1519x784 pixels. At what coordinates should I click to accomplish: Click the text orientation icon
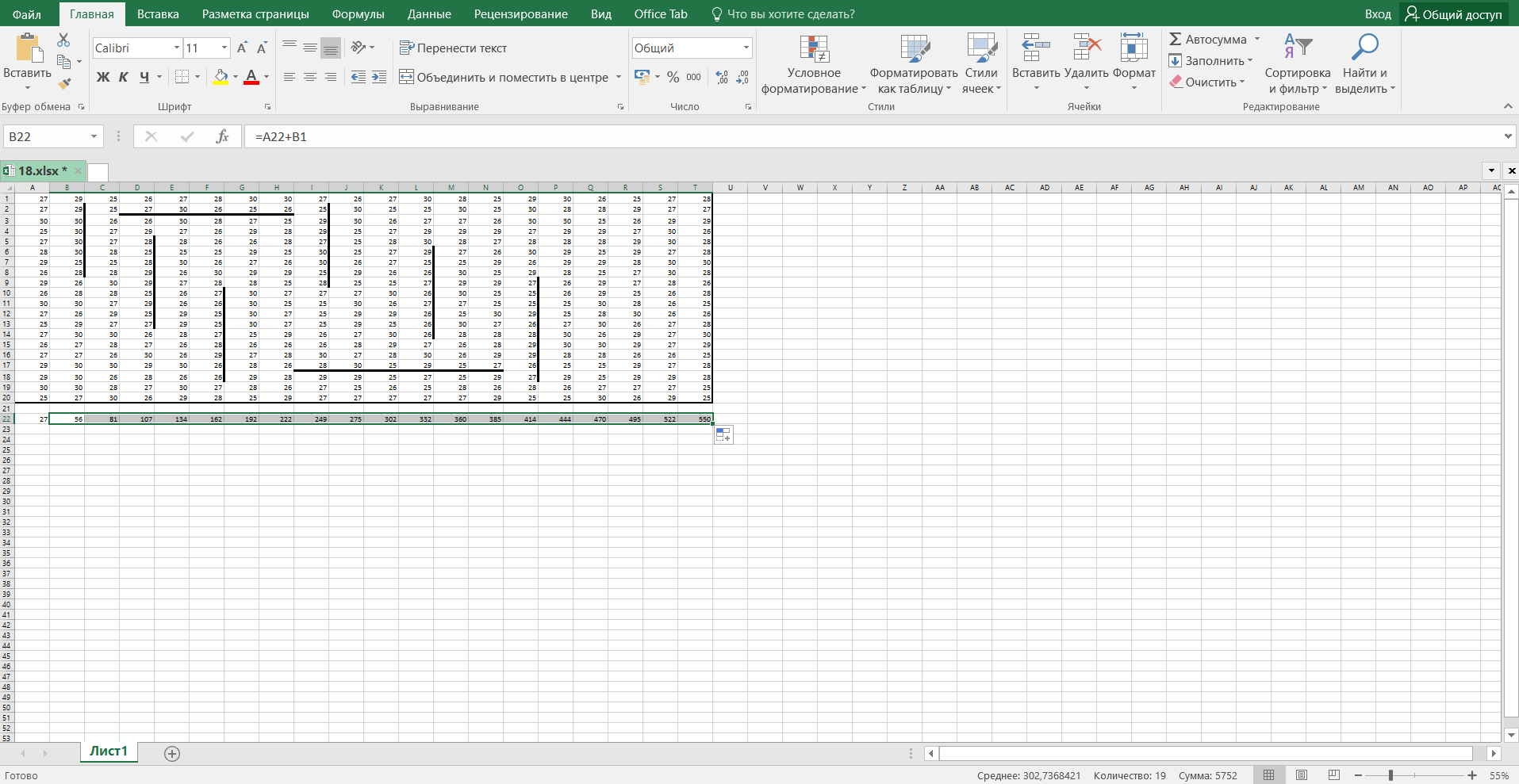click(359, 48)
